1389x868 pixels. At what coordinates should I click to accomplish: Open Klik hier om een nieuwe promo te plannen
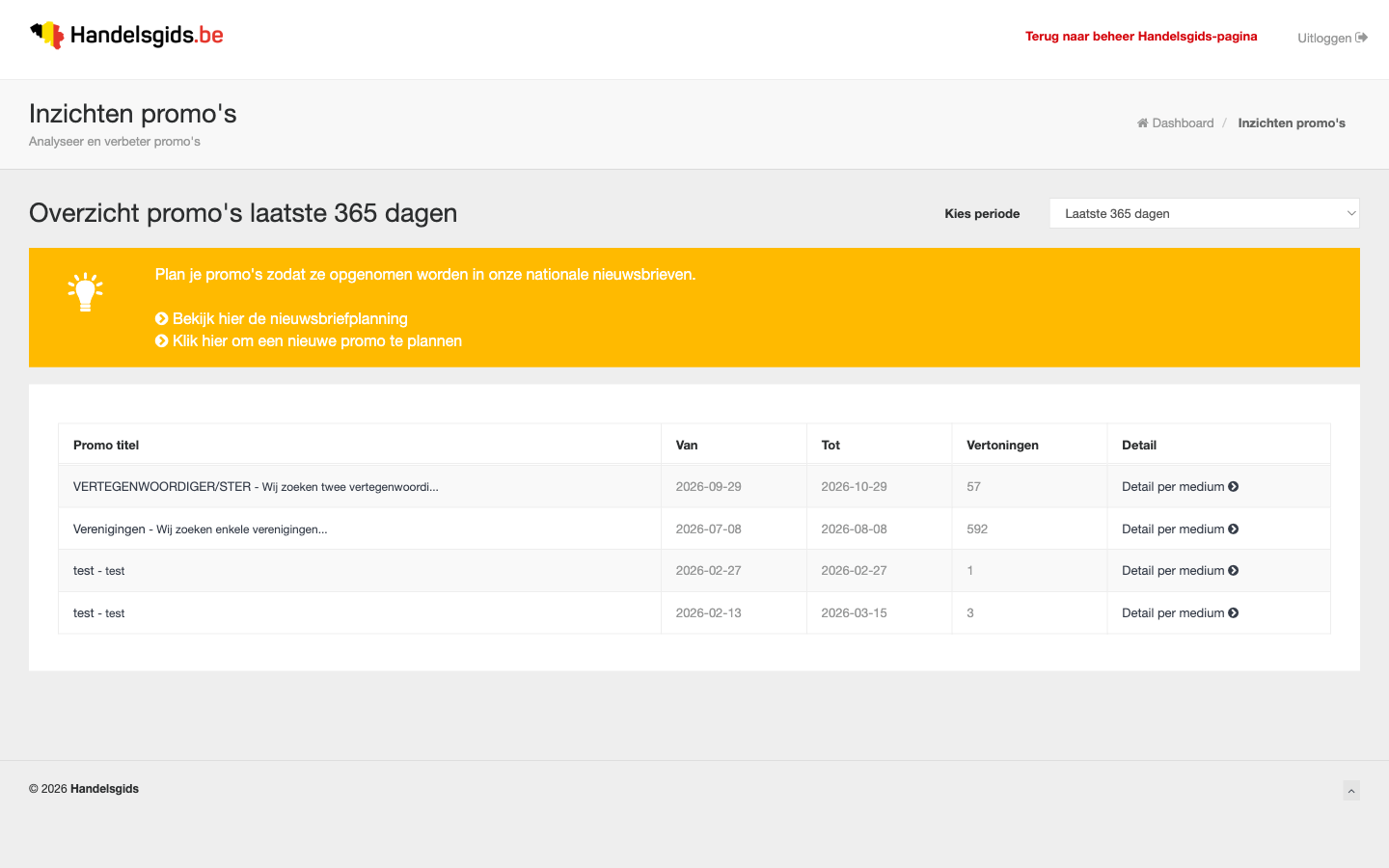point(309,340)
